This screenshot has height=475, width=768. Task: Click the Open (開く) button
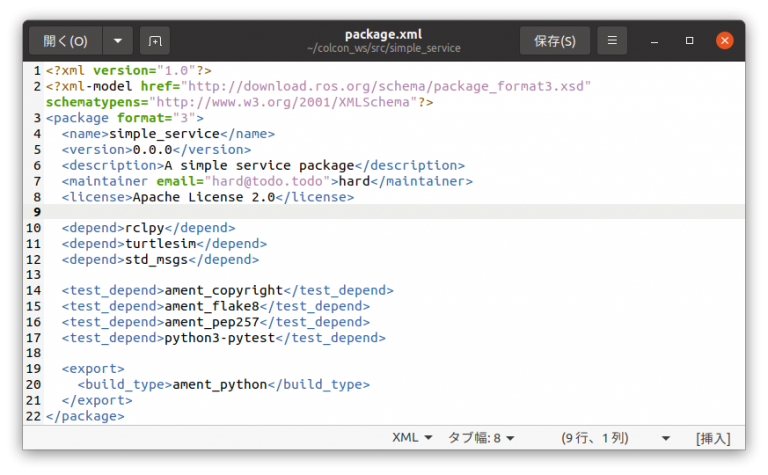66,41
